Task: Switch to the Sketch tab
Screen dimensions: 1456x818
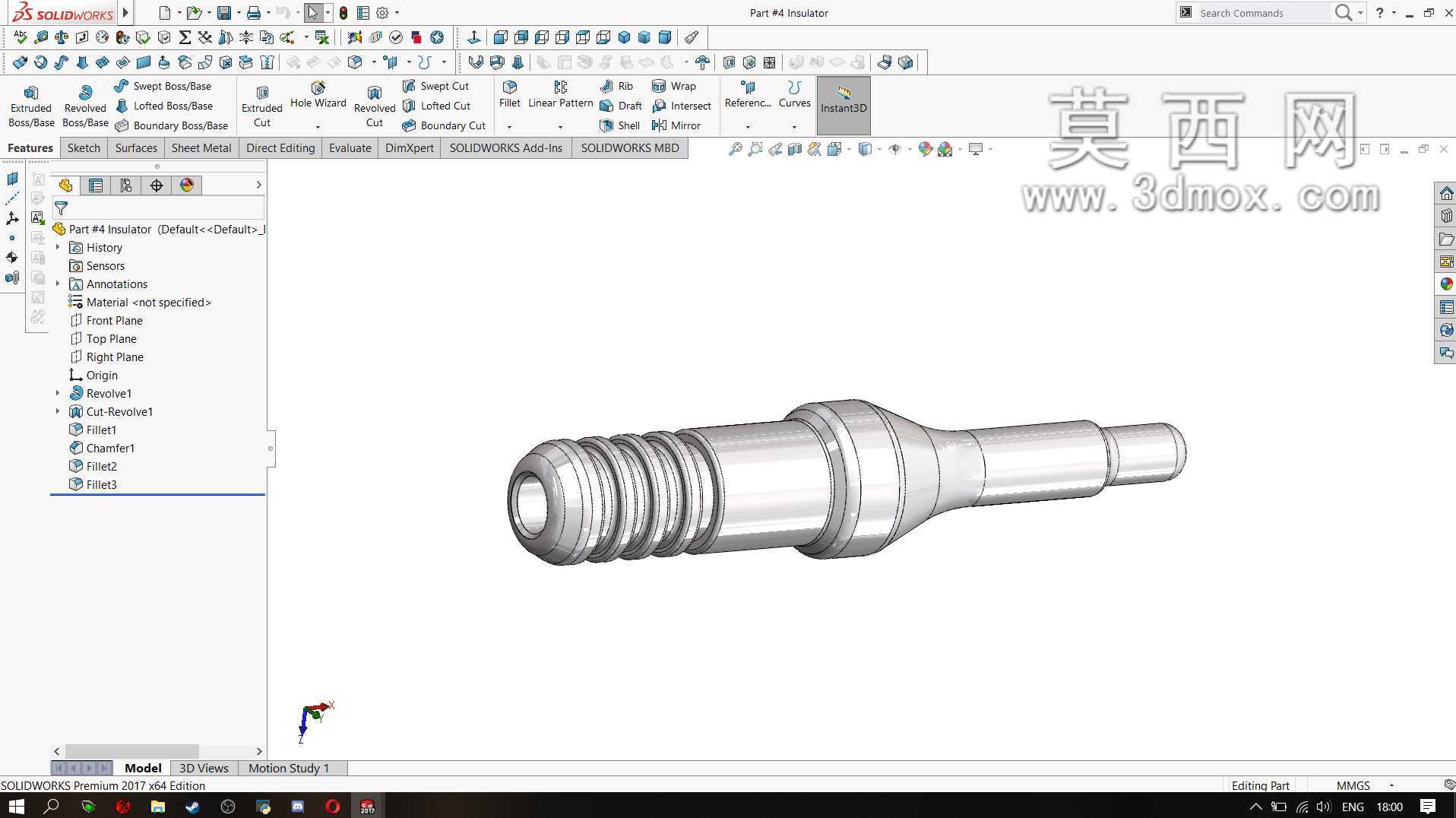Action: pos(84,148)
